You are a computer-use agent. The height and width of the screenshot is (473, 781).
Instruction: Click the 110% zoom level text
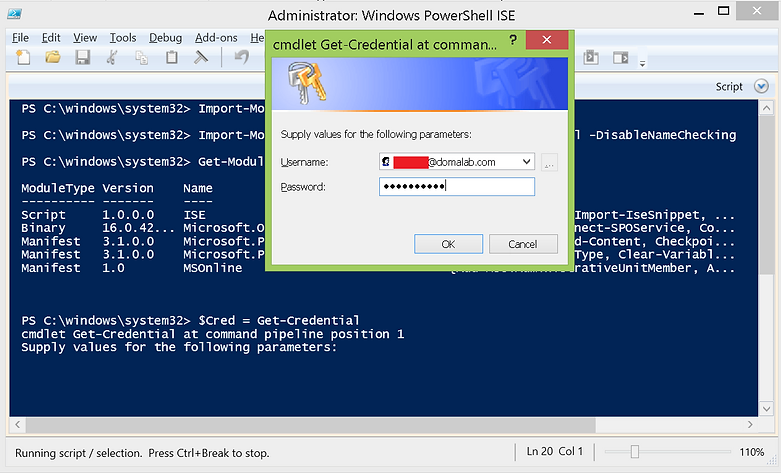752,452
